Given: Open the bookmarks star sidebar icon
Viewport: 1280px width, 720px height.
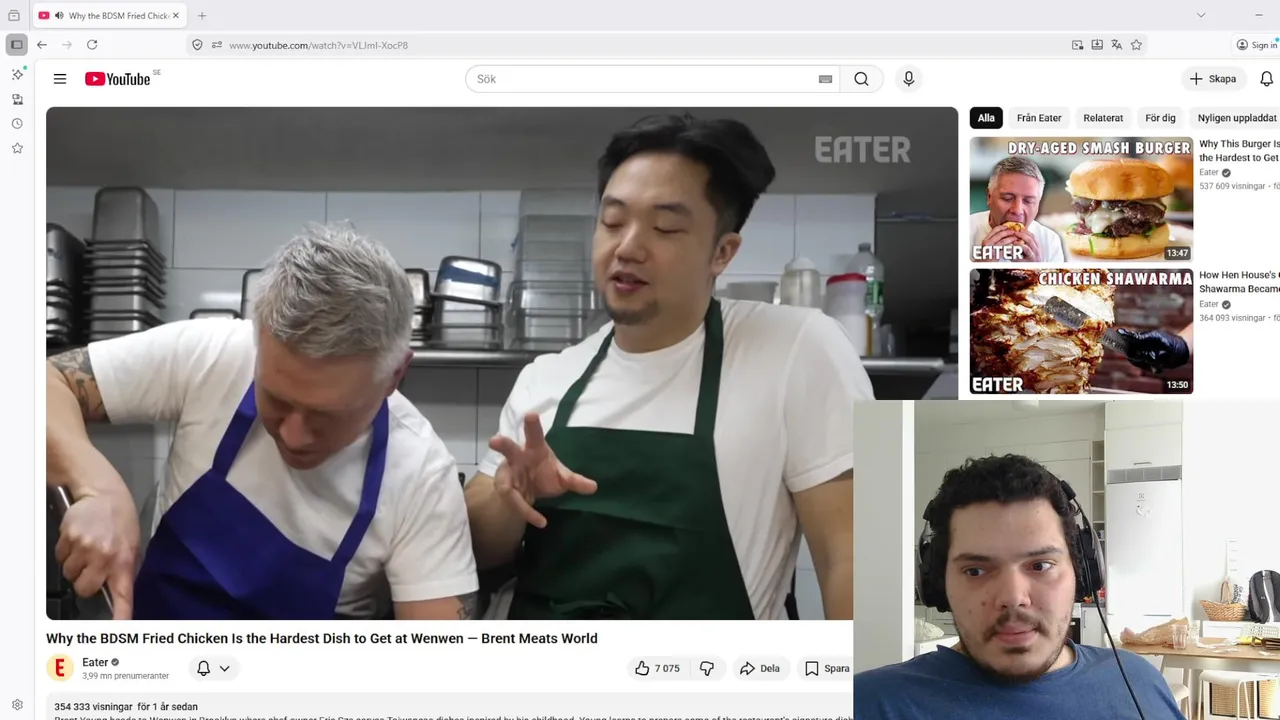Looking at the screenshot, I should point(17,148).
